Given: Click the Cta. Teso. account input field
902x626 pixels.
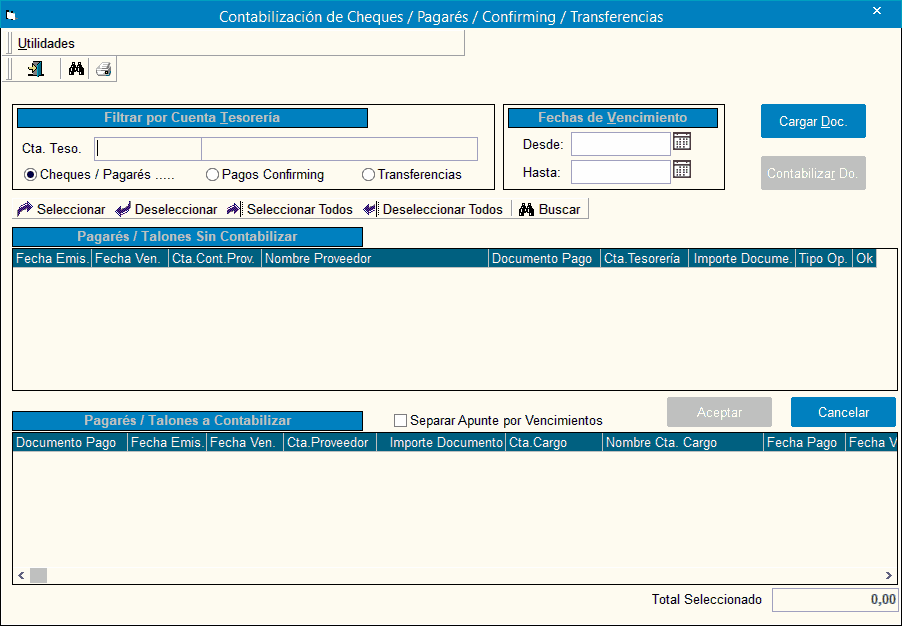Looking at the screenshot, I should pyautogui.click(x=148, y=149).
